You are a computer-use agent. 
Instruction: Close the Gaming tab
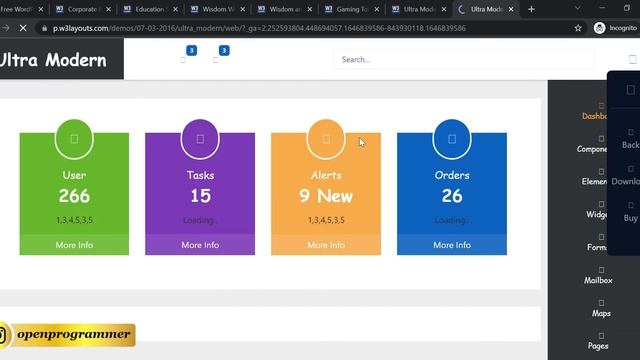coord(377,9)
